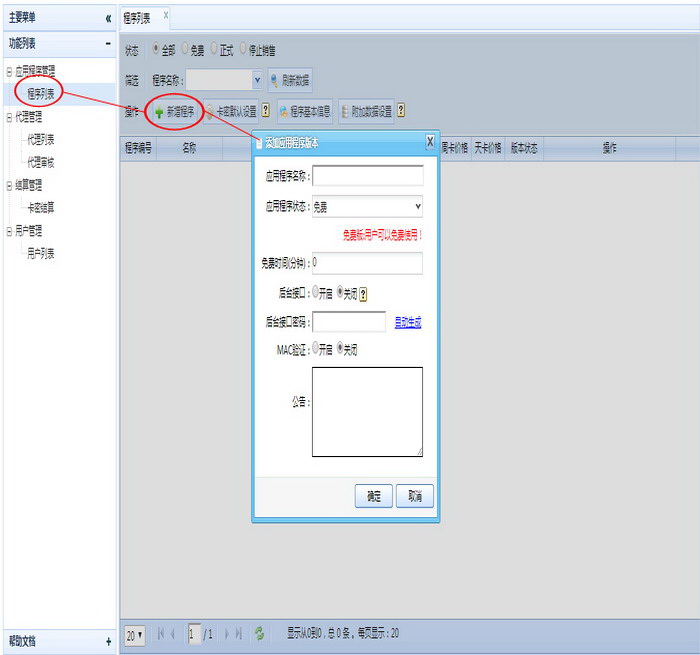Viewport: 700px width, 655px height.
Task: Sort by the 版本状态 column header
Action: [524, 148]
